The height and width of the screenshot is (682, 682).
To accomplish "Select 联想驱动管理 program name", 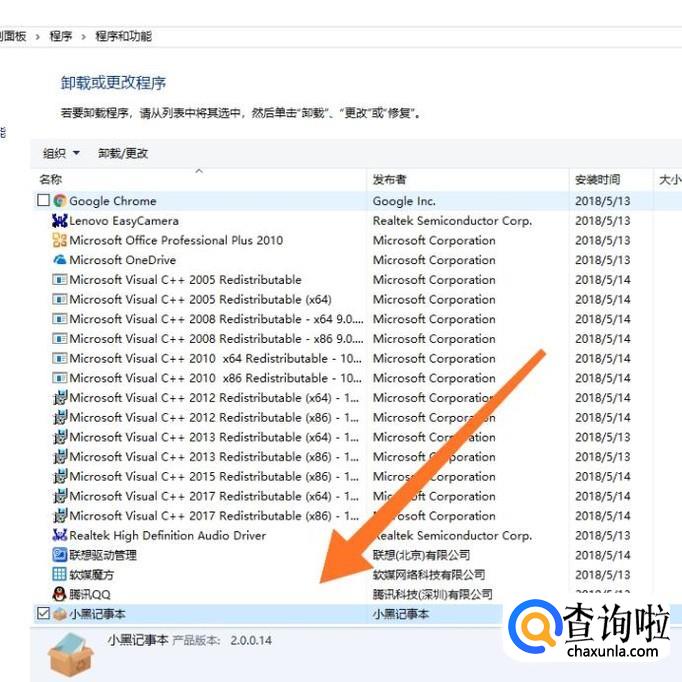I will [103, 555].
